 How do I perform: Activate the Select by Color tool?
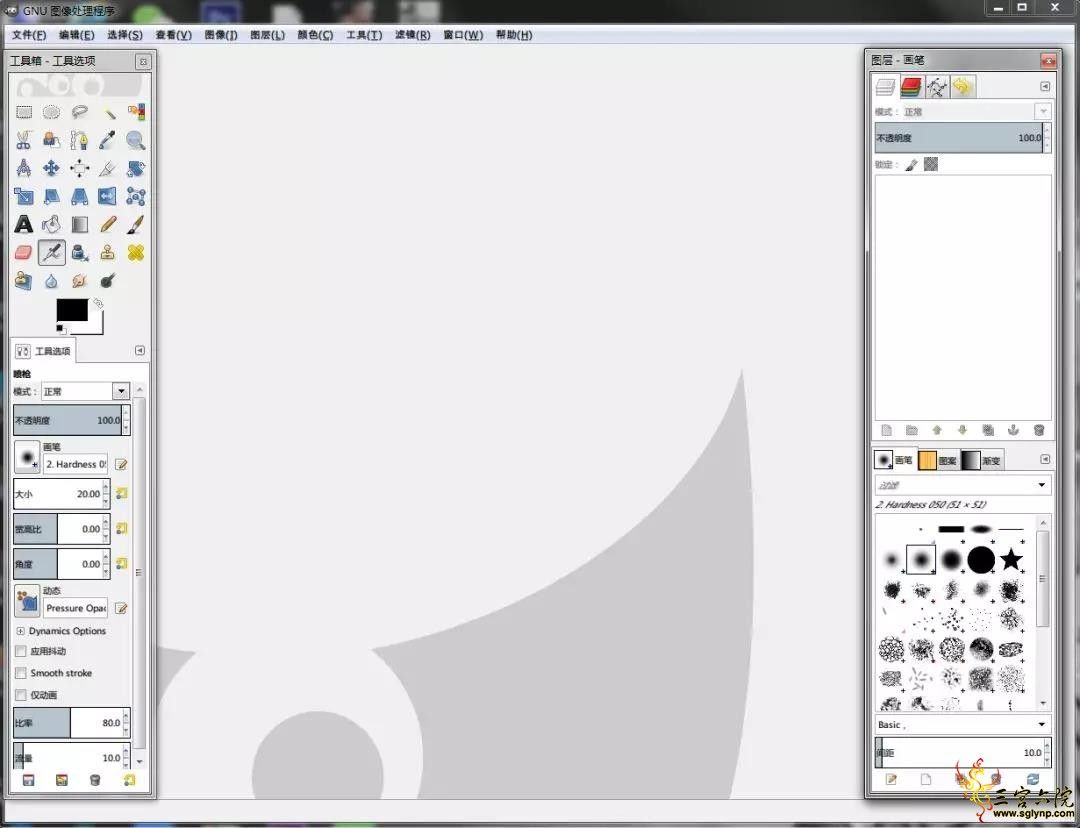(x=136, y=112)
